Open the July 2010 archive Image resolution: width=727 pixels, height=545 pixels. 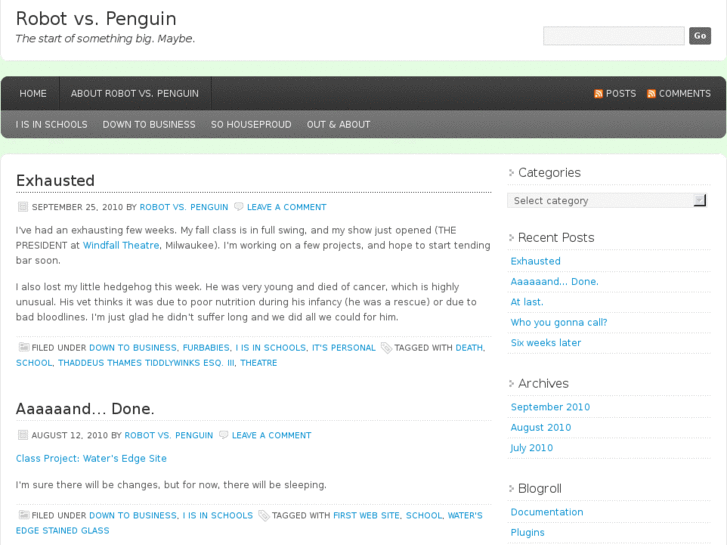531,448
